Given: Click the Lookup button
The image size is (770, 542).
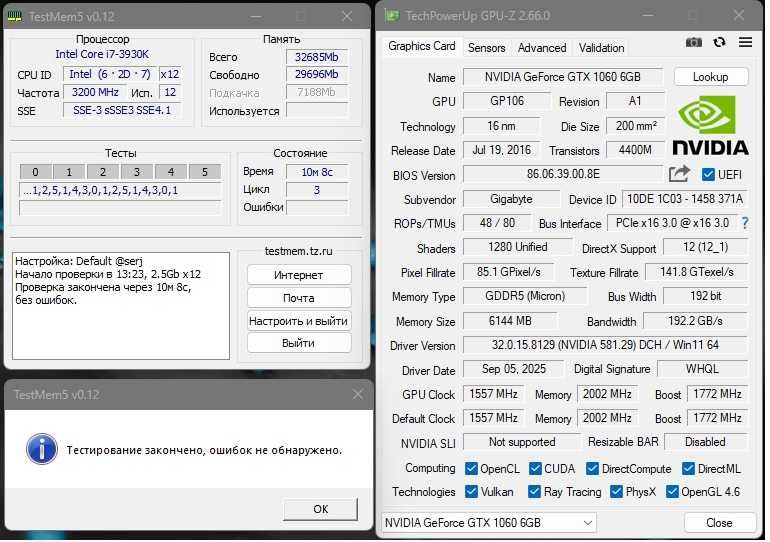Looking at the screenshot, I should [x=711, y=77].
